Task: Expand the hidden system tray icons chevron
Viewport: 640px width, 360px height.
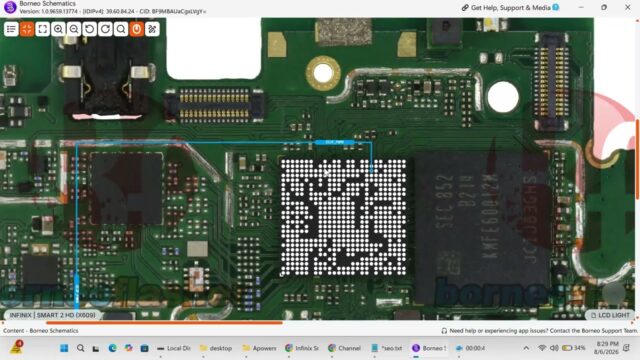Action: coord(526,348)
